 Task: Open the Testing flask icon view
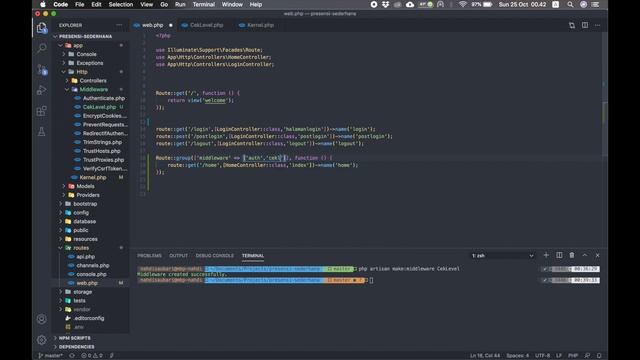pyautogui.click(x=42, y=132)
